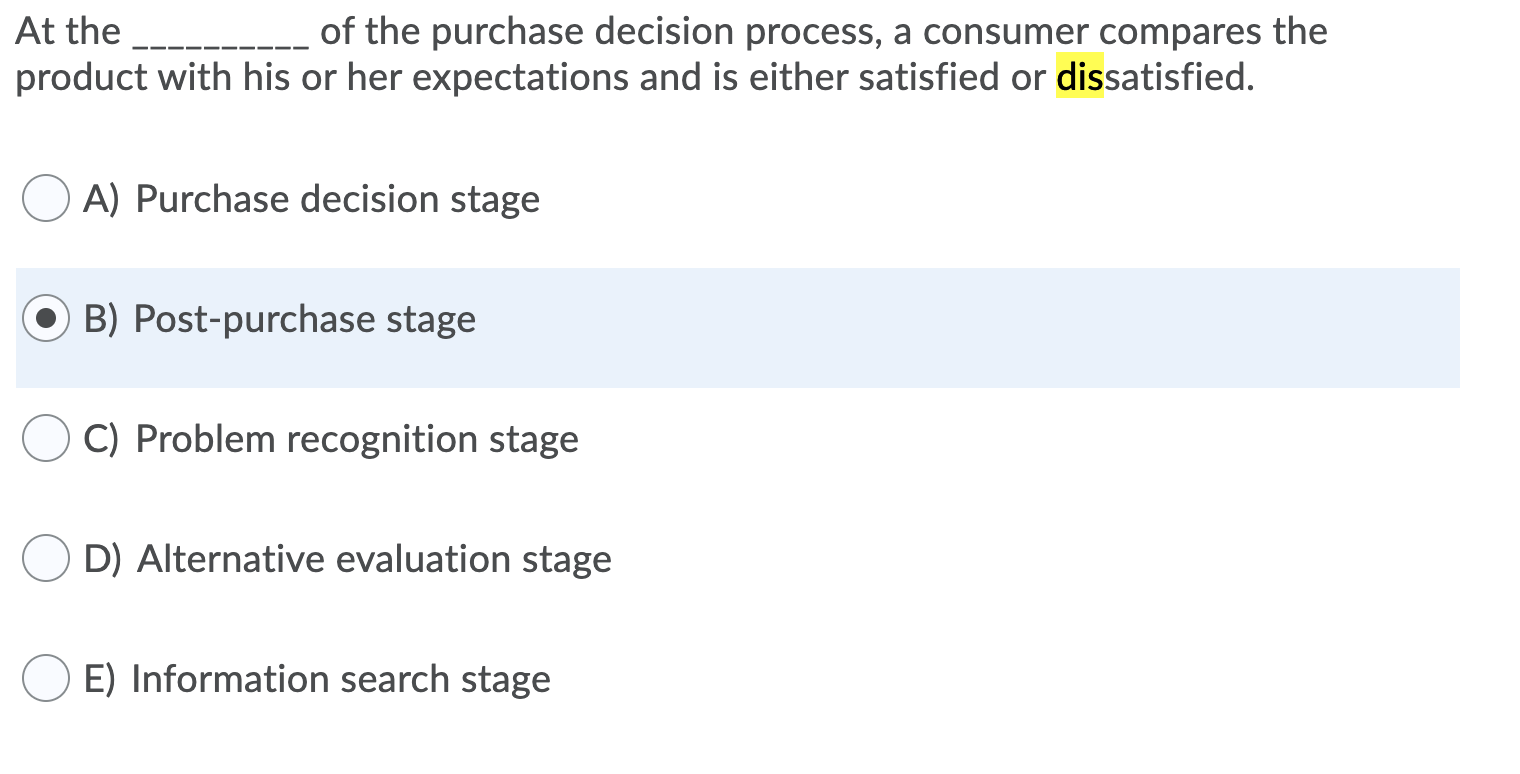The width and height of the screenshot is (1520, 774).
Task: Select the radio button for option E
Action: (x=44, y=678)
